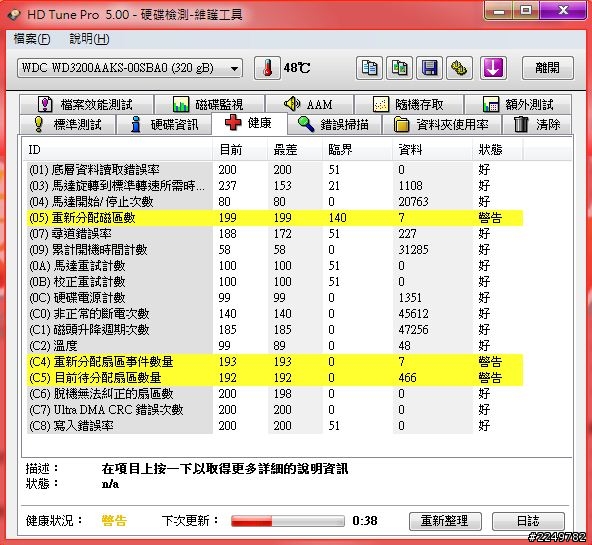Click the 48℃ temperature reading

(x=297, y=68)
